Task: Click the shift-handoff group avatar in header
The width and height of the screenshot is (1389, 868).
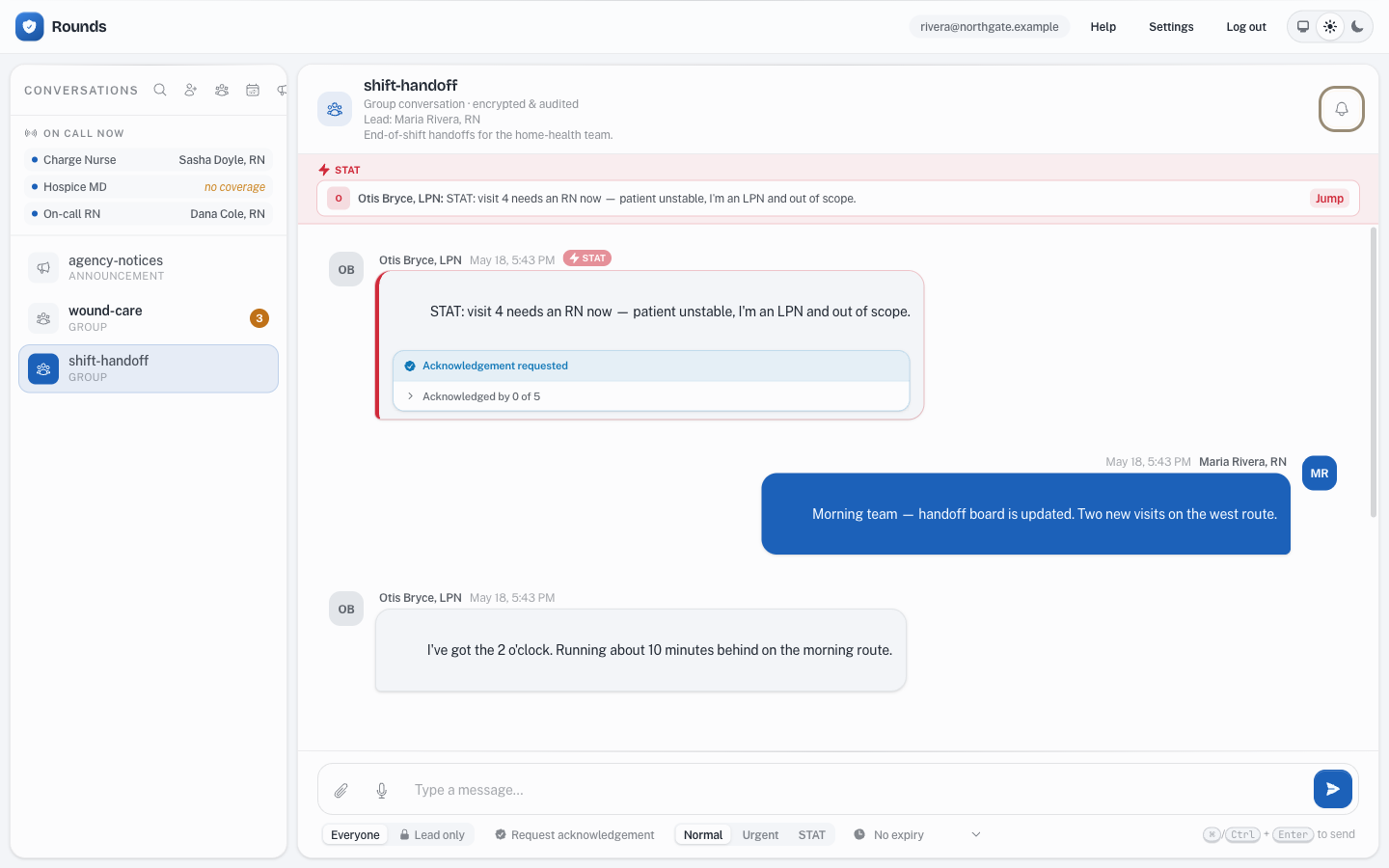Action: [335, 109]
